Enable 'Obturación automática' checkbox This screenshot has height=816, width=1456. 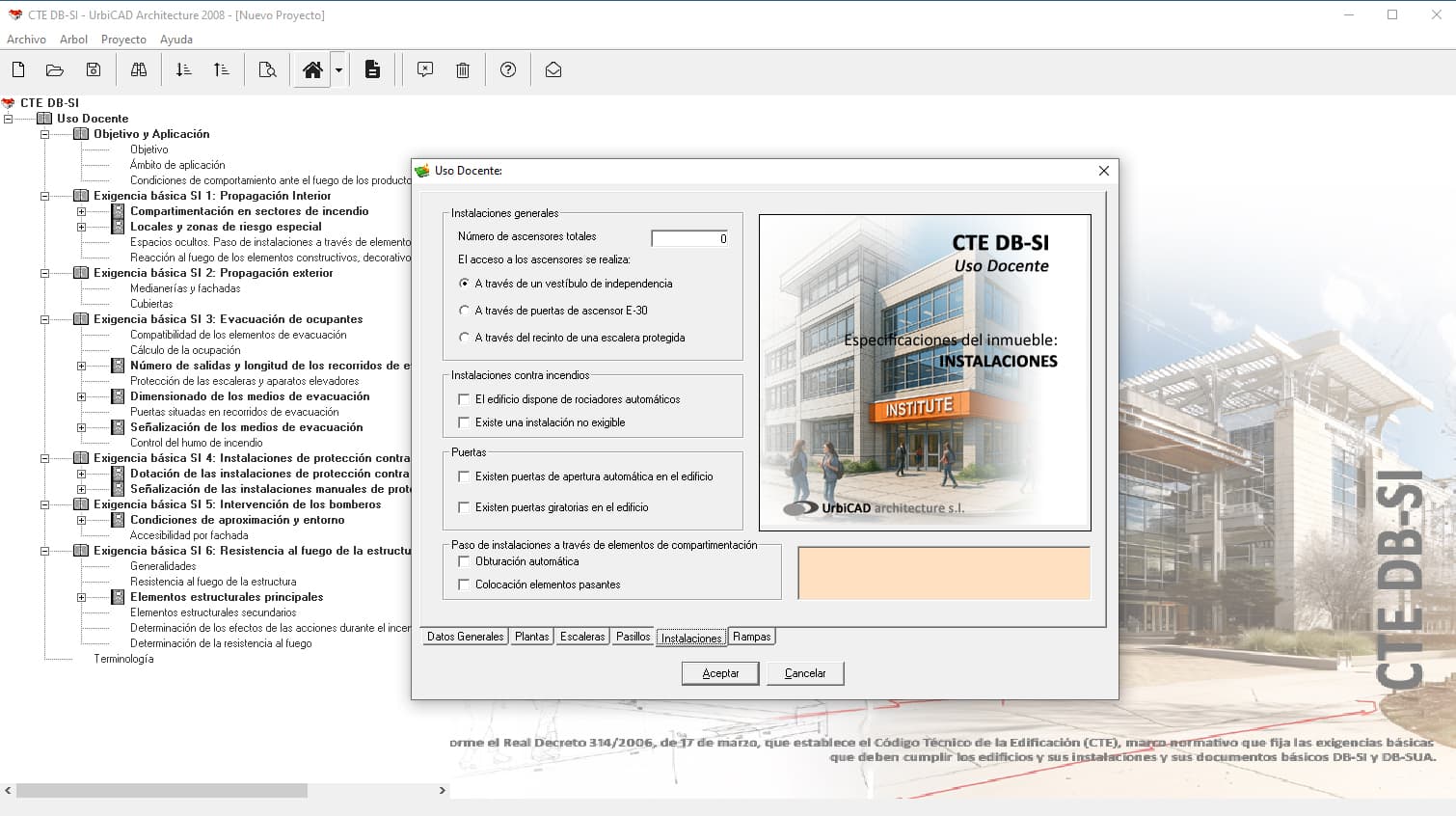(x=464, y=561)
